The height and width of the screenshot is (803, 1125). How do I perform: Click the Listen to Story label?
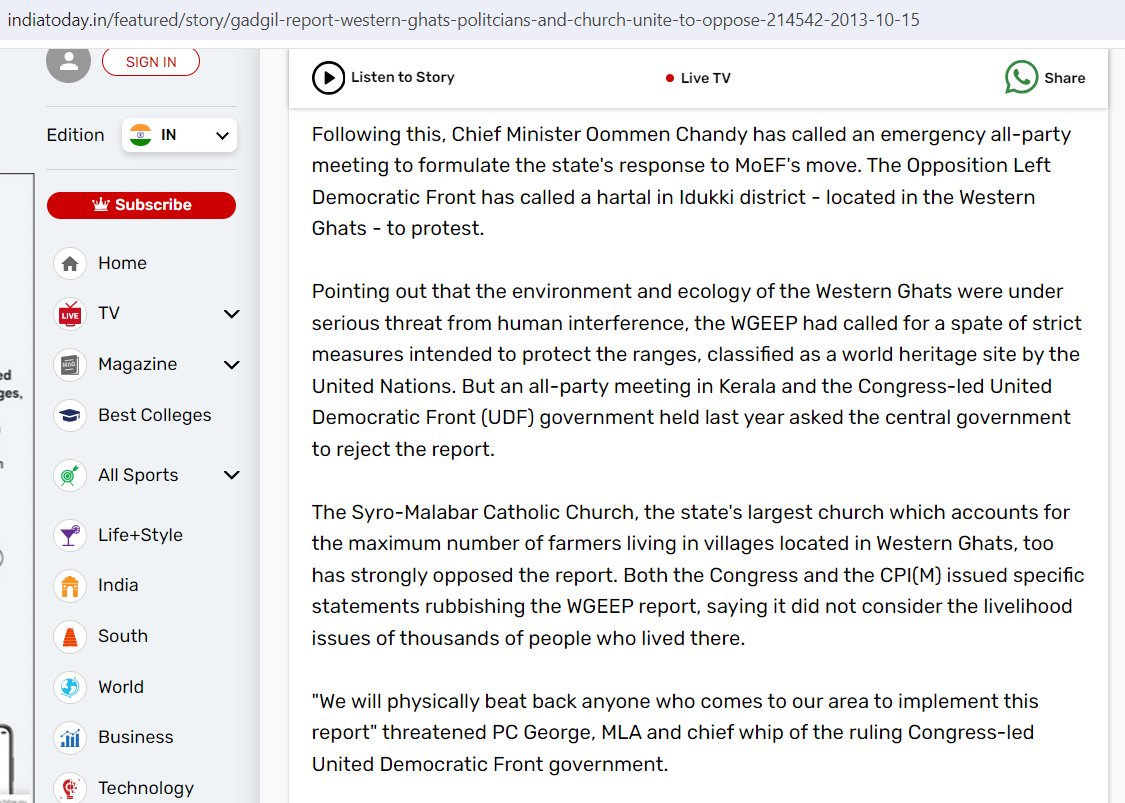[x=403, y=78]
